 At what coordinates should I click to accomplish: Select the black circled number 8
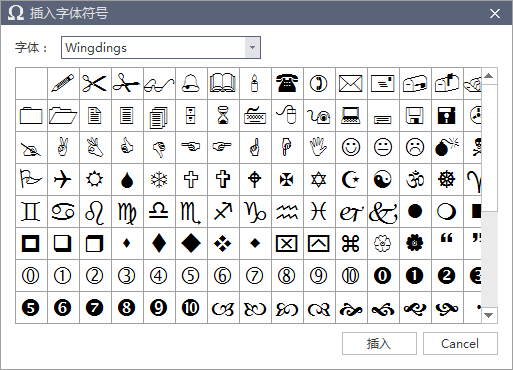127,308
